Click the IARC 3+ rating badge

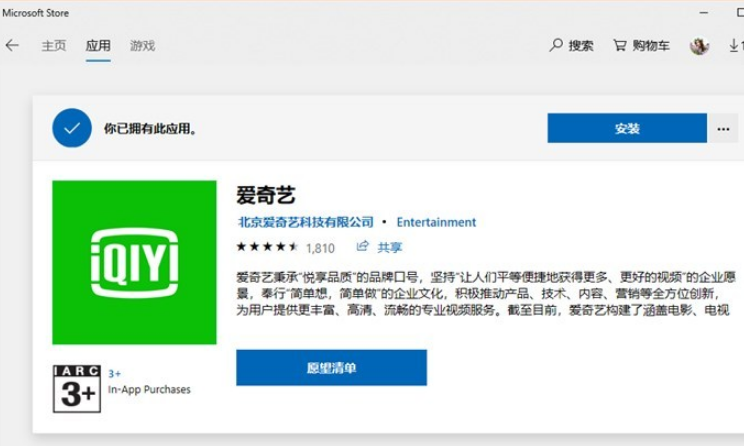[76, 389]
